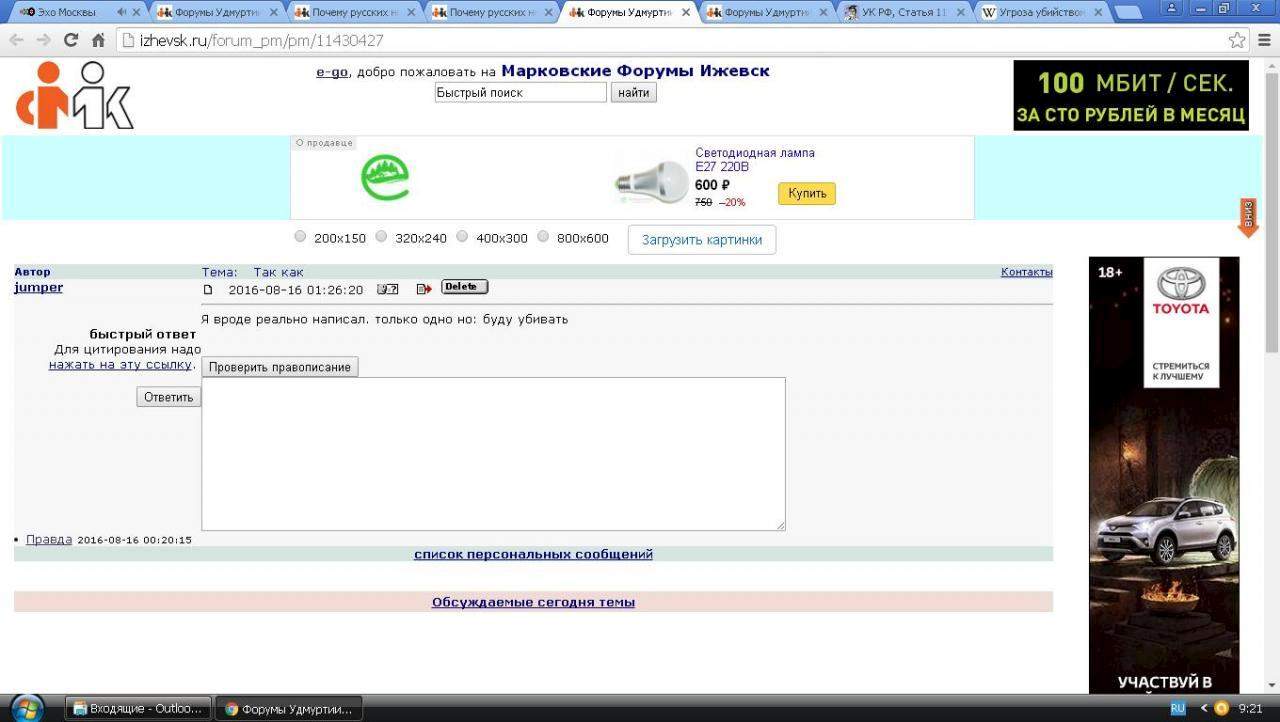Screen dimensions: 1280x722
Task: Open the Windows Start menu
Action: (27, 708)
